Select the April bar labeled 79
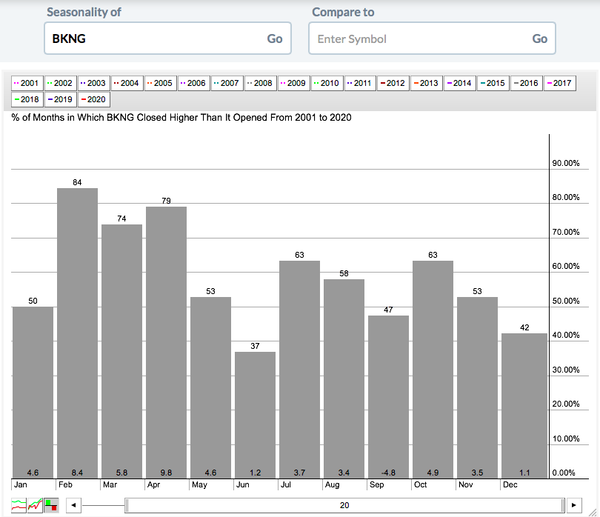 166,340
